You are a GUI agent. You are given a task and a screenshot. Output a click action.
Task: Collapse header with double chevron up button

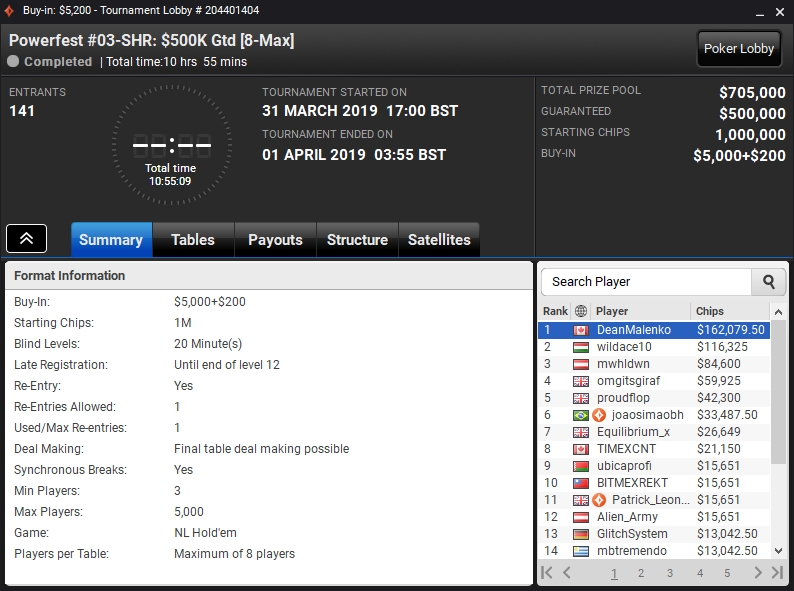coord(26,238)
